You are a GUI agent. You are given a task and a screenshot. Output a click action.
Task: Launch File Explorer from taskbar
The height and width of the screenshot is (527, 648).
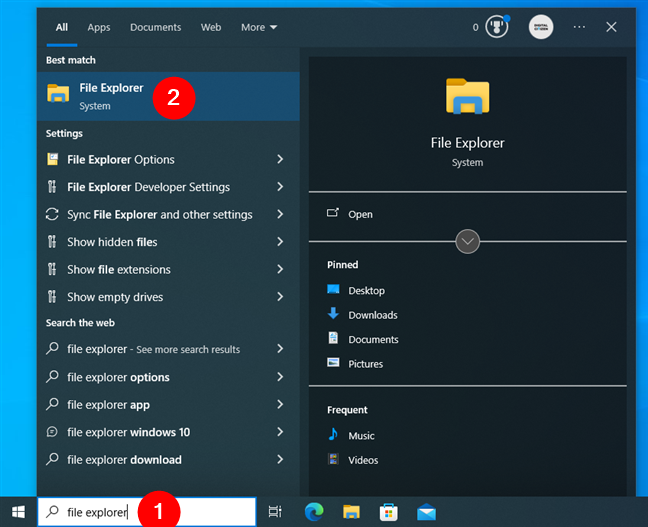tap(351, 512)
